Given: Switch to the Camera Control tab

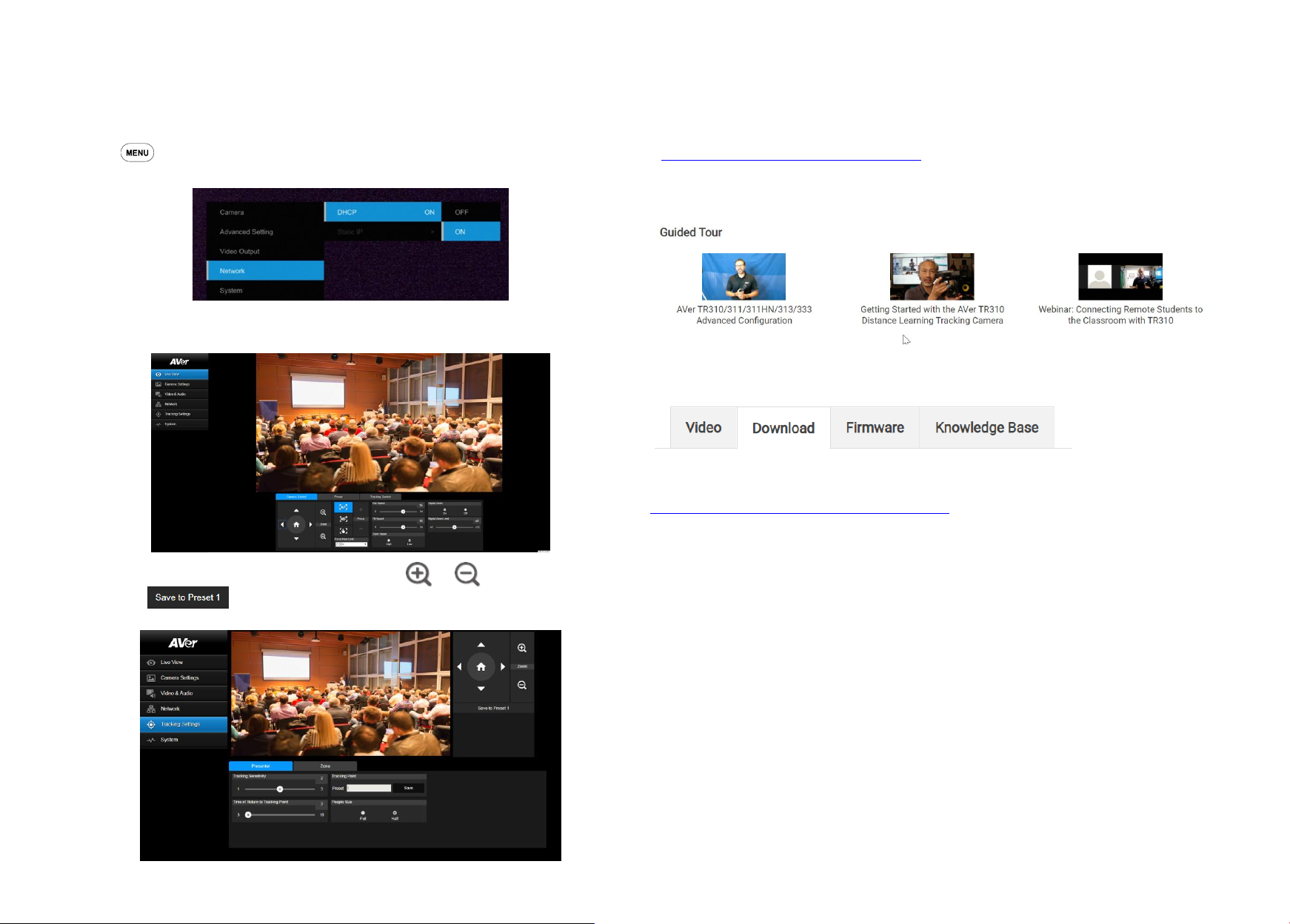Looking at the screenshot, I should pos(296,497).
